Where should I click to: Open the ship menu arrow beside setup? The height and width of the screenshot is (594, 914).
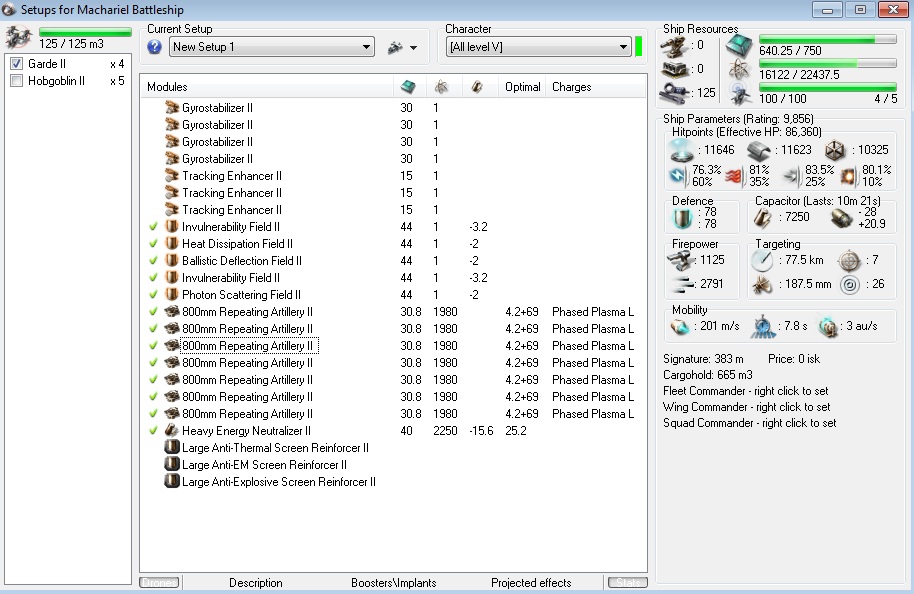pos(414,47)
